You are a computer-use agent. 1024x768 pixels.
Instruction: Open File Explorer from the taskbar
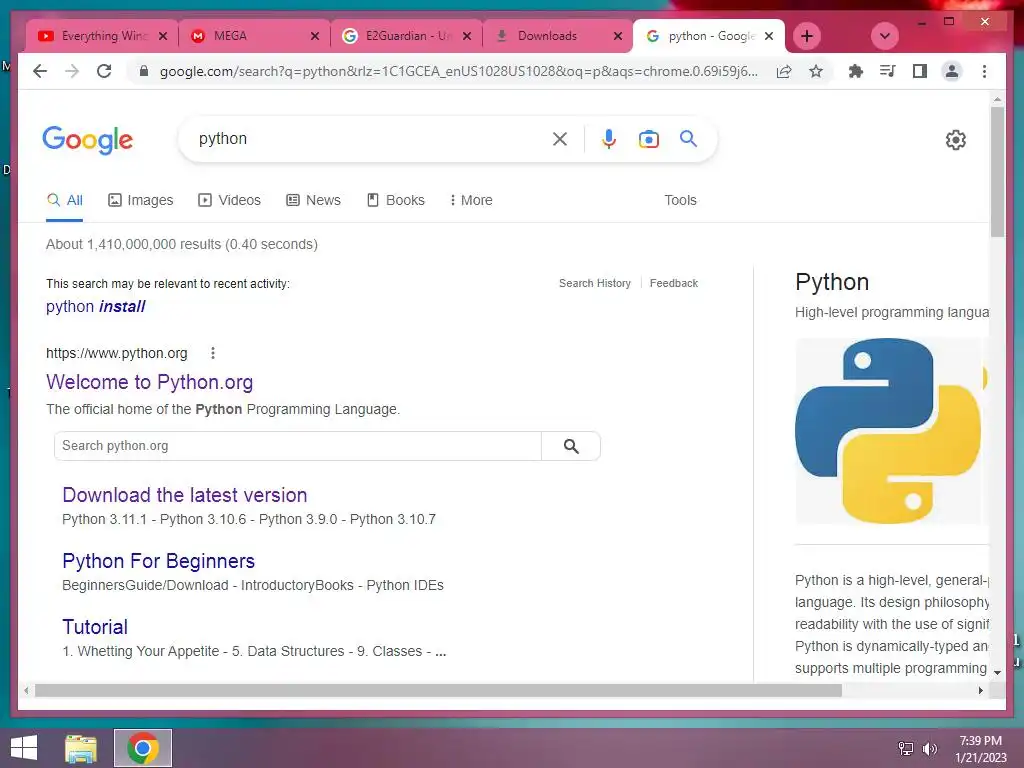[x=81, y=748]
